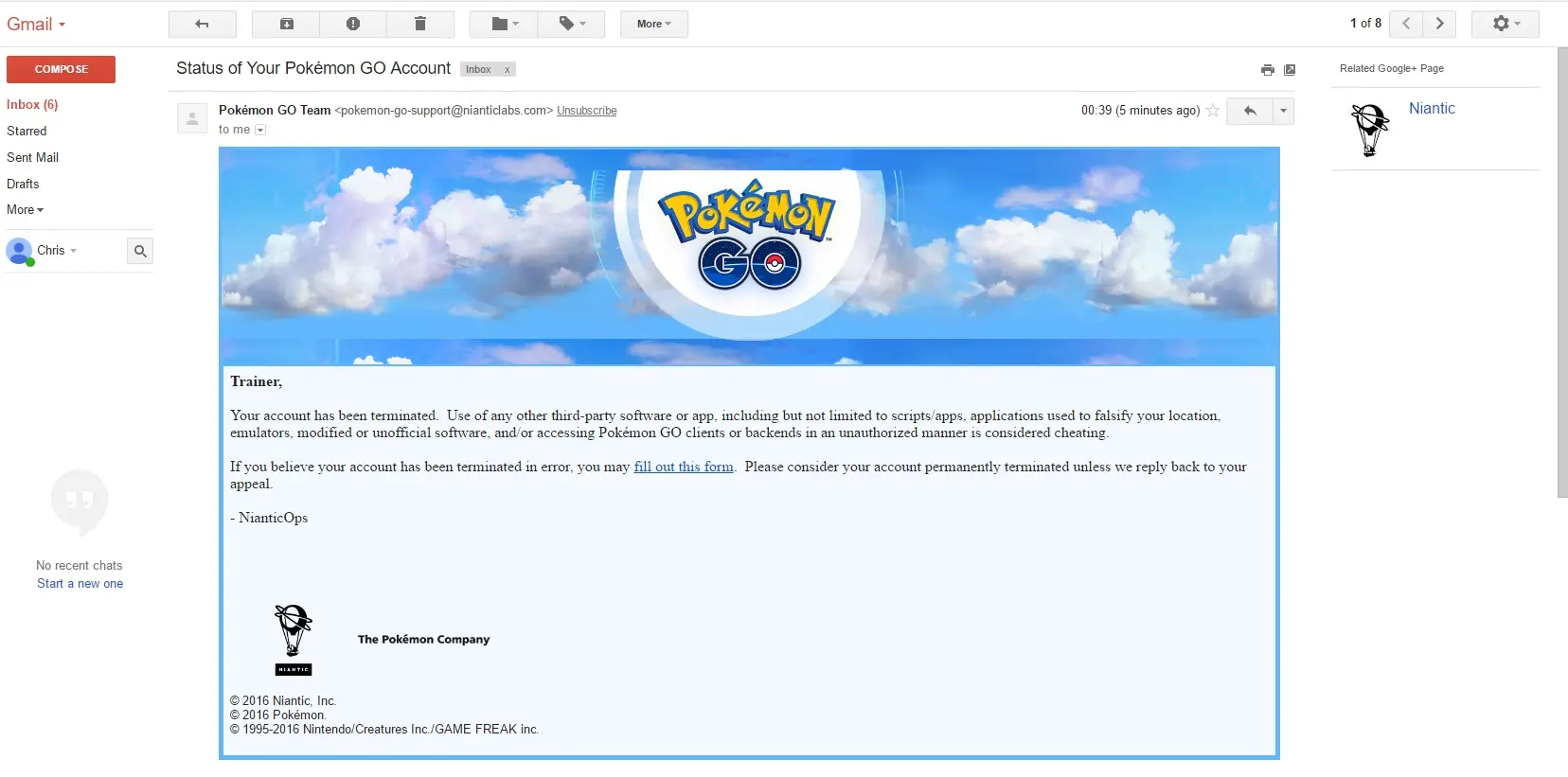Viewport: 1568px width, 777px height.
Task: Star the Pokémon GO Team message
Action: (1213, 111)
